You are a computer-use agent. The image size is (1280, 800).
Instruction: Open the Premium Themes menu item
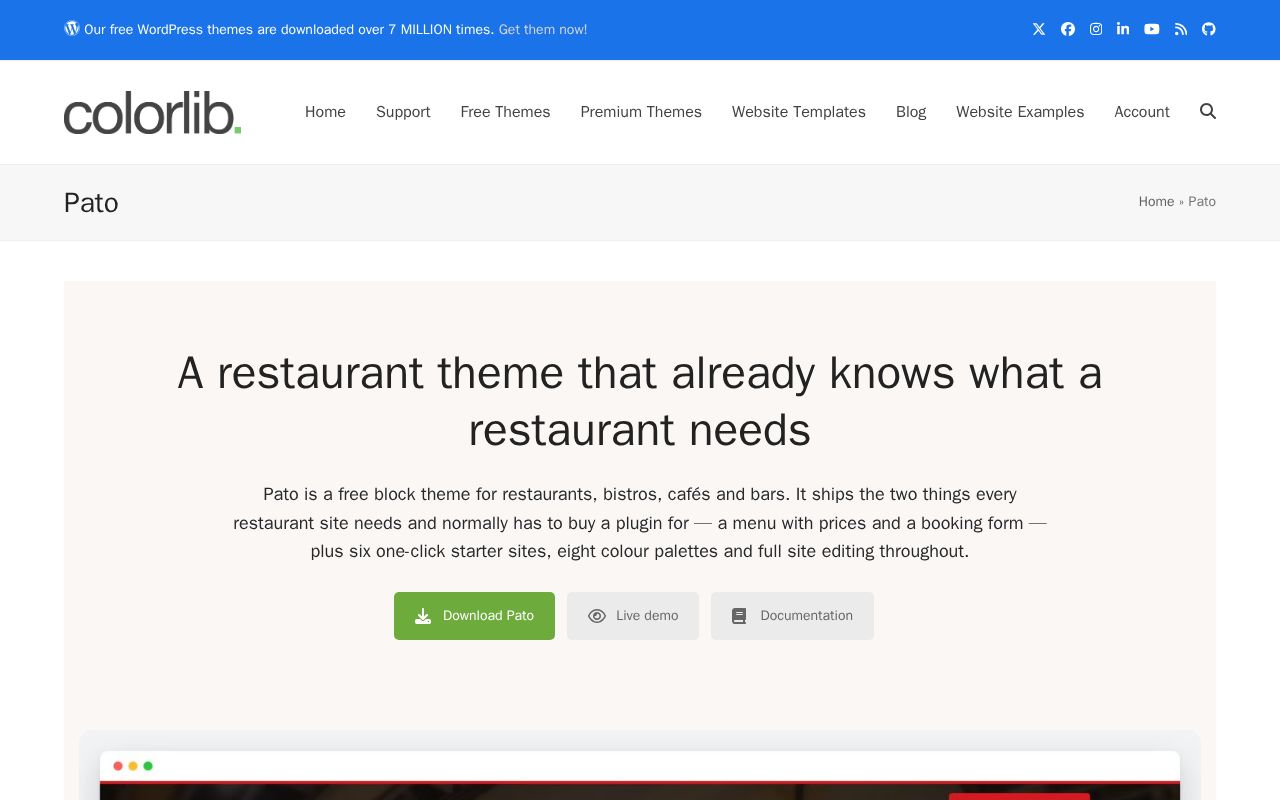click(641, 112)
